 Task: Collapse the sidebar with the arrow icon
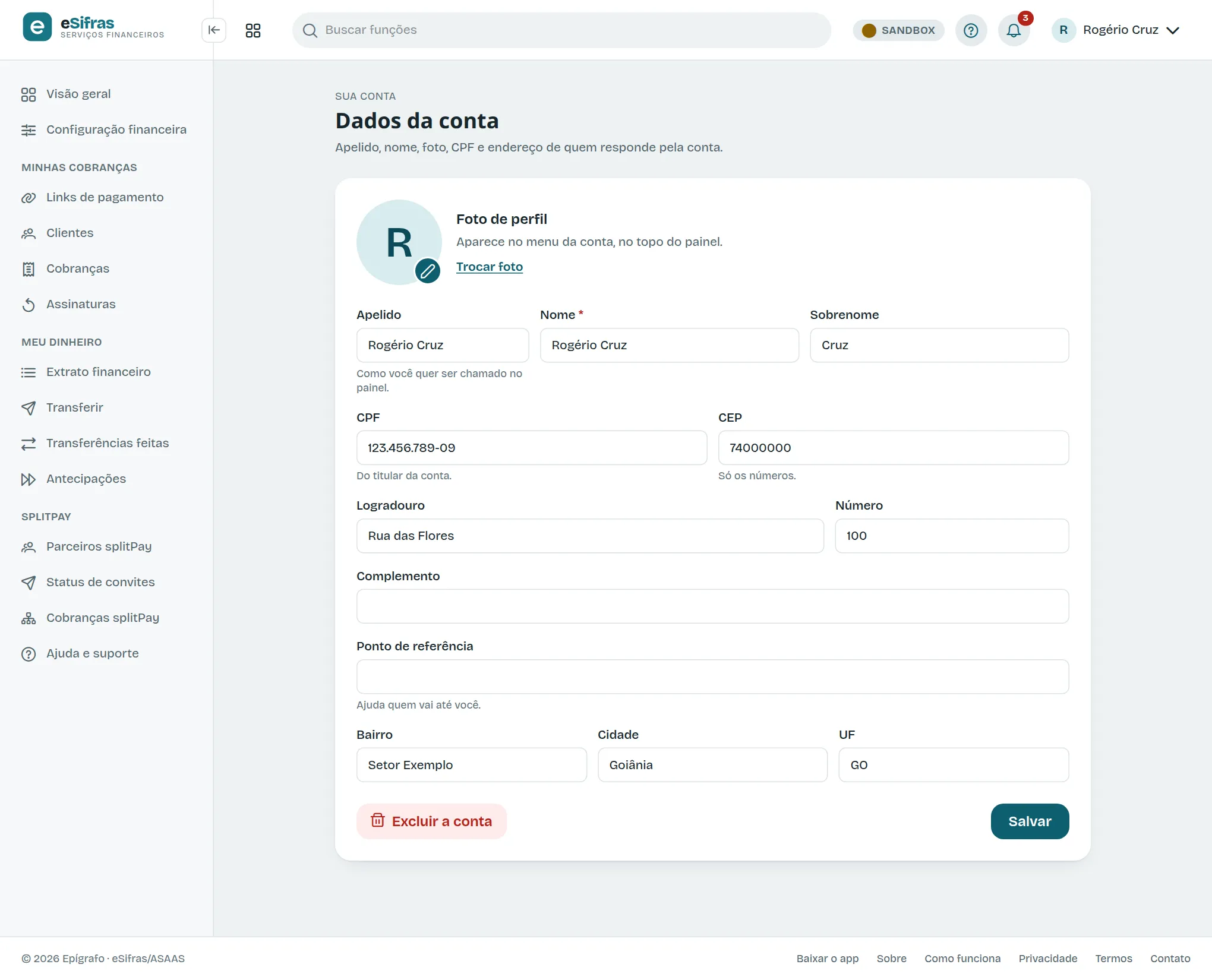(x=214, y=30)
